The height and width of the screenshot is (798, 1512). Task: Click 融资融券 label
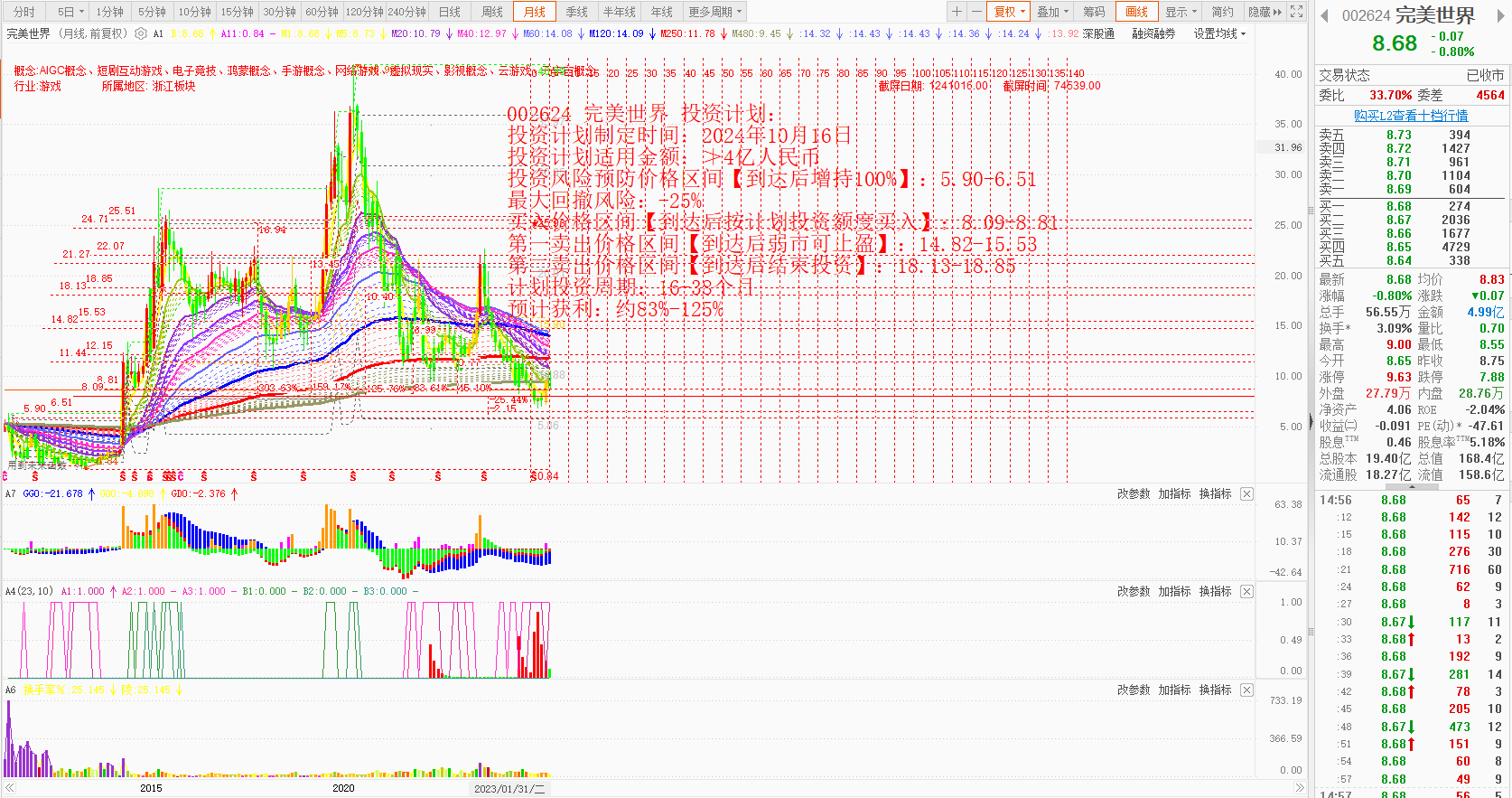coord(1153,33)
